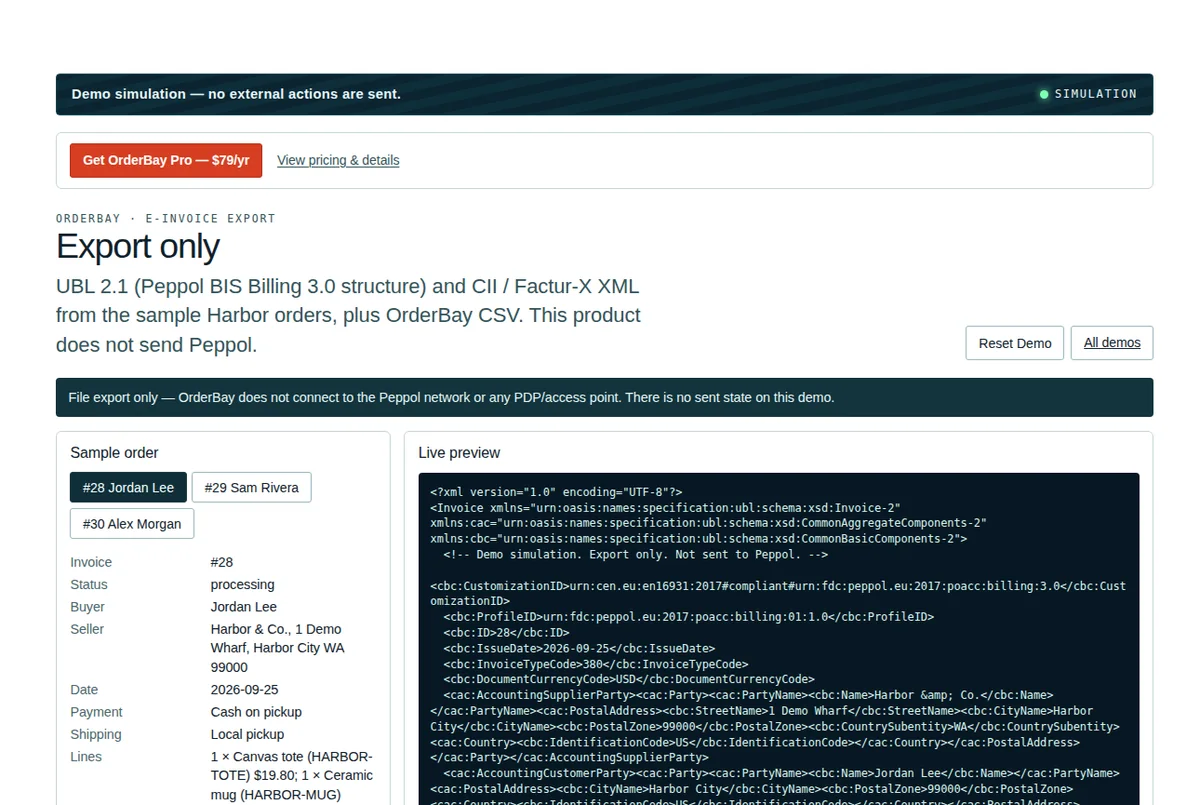Click the Invoice field label
Screen dimensions: 1200x805
[x=91, y=562]
